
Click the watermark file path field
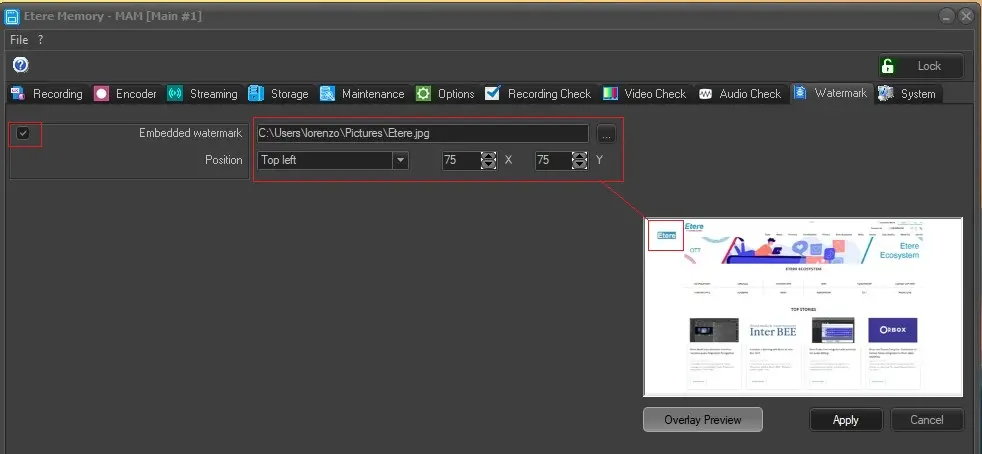(x=421, y=133)
